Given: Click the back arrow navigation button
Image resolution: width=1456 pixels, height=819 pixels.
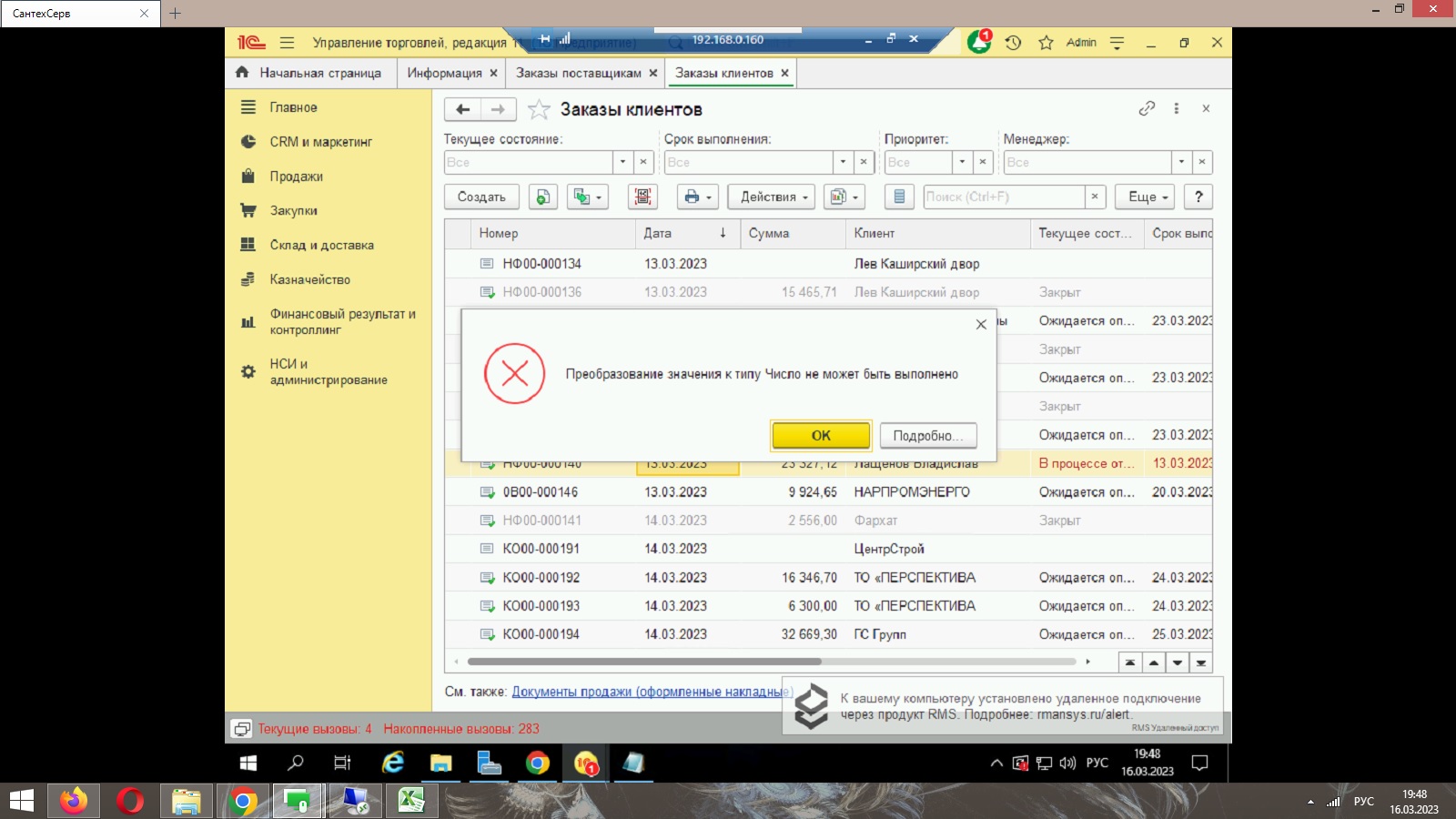Looking at the screenshot, I should [x=462, y=109].
